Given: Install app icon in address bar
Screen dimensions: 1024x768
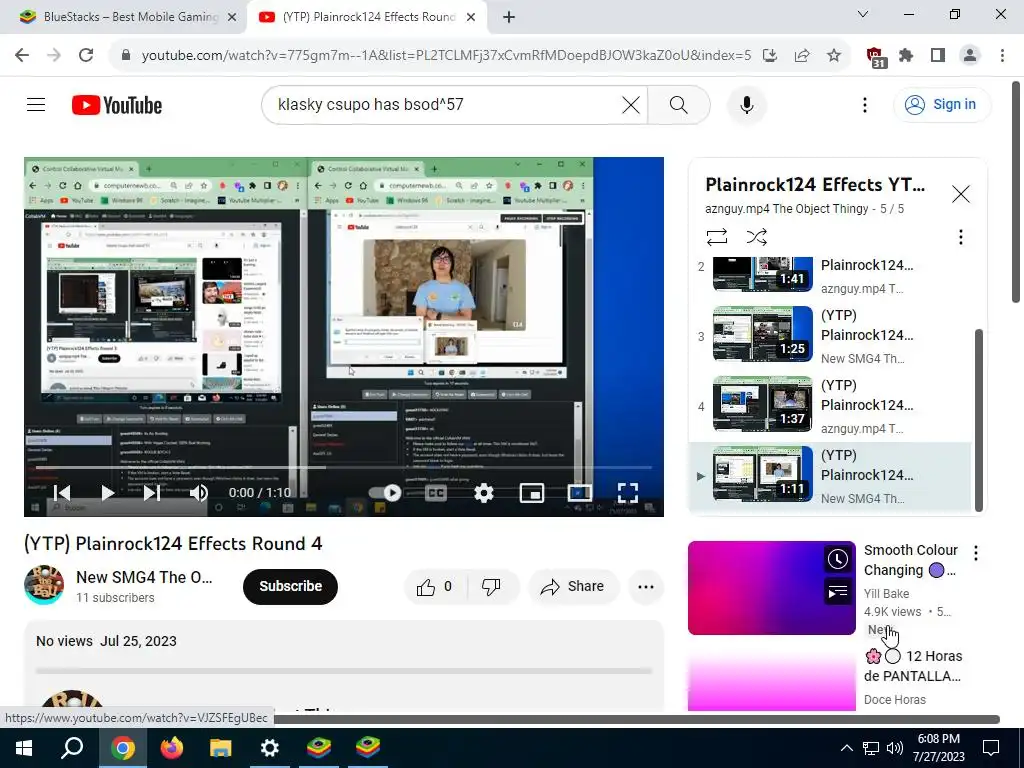Looking at the screenshot, I should pos(771,56).
